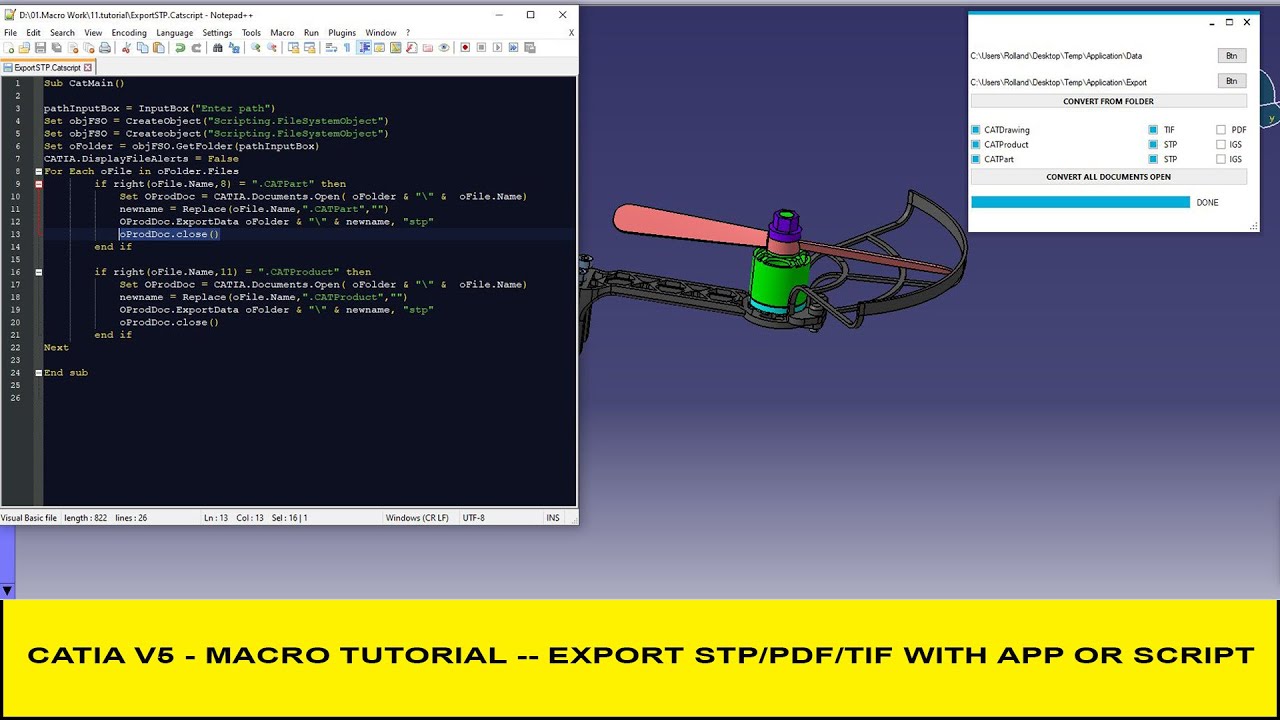Viewport: 1280px width, 720px height.
Task: Enable IGS checkbox in the CATProduct row
Action: tap(1221, 145)
